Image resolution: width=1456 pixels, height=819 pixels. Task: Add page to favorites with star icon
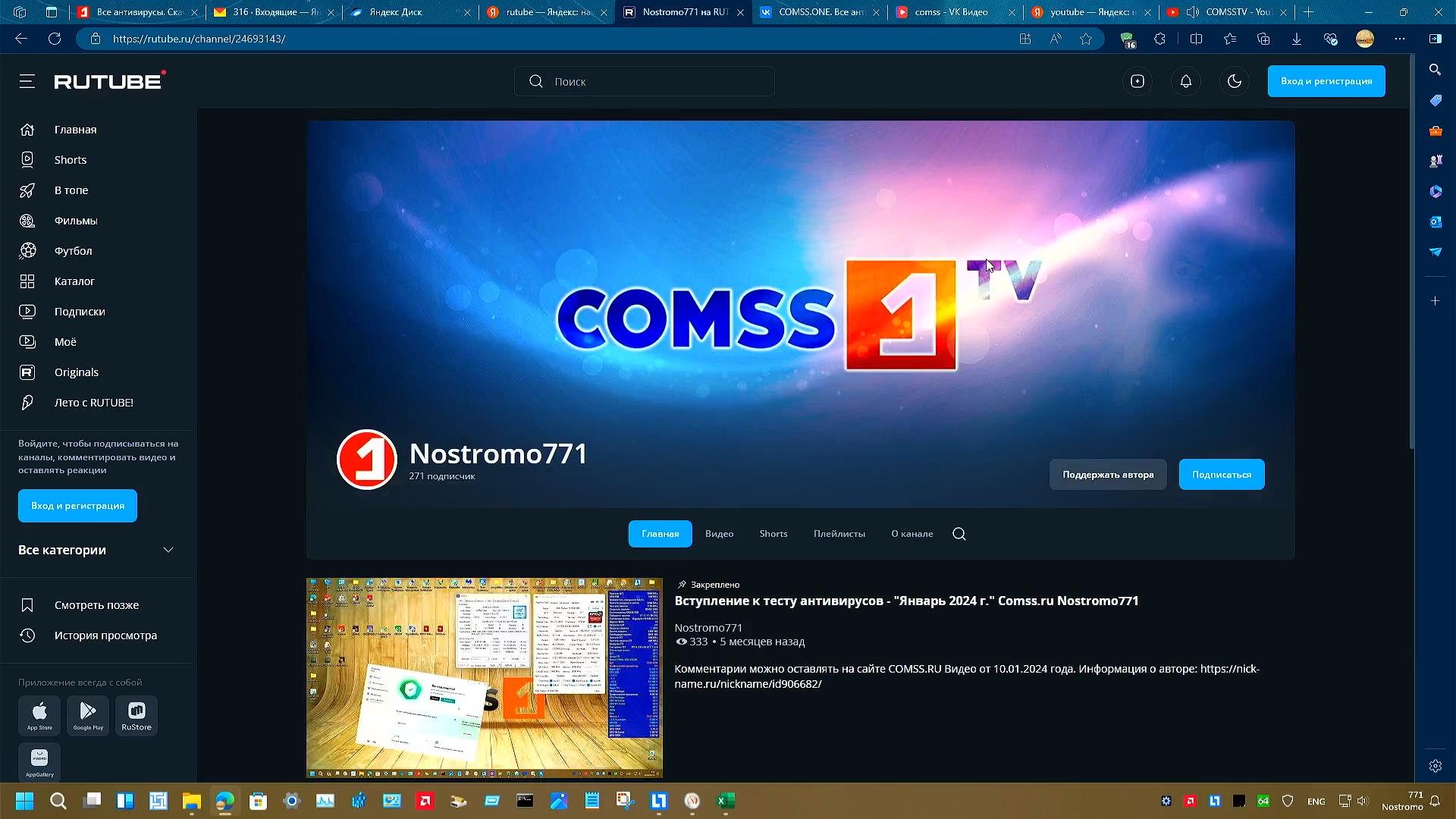pyautogui.click(x=1086, y=39)
